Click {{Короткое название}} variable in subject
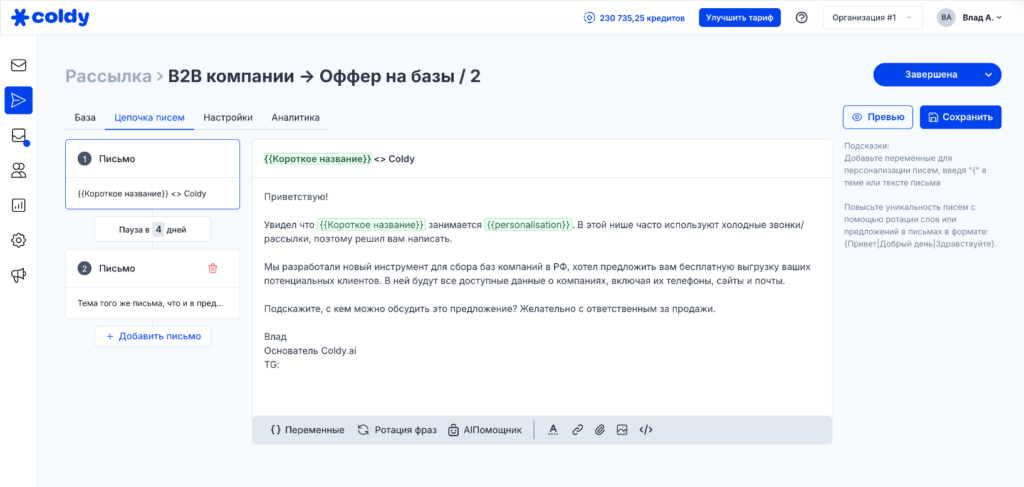1024x487 pixels. click(x=317, y=159)
